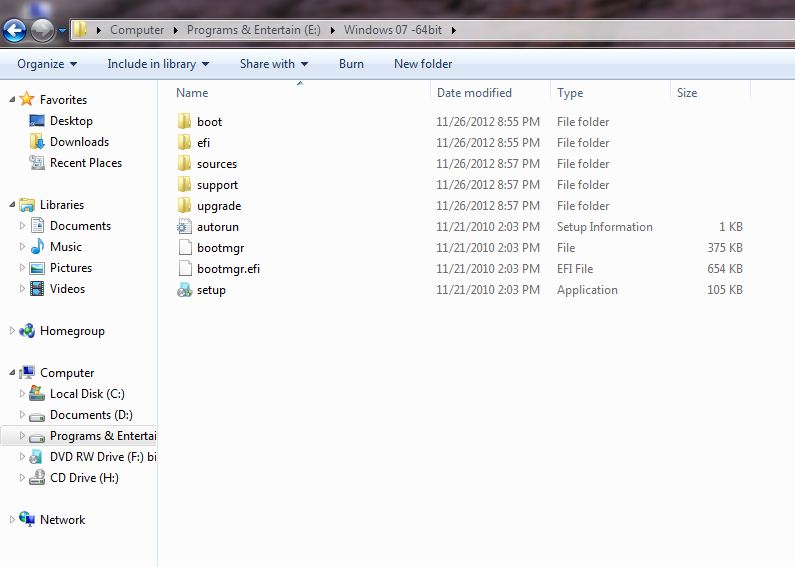Select Computer in the address breadcrumb
The width and height of the screenshot is (795, 567).
(x=137, y=30)
